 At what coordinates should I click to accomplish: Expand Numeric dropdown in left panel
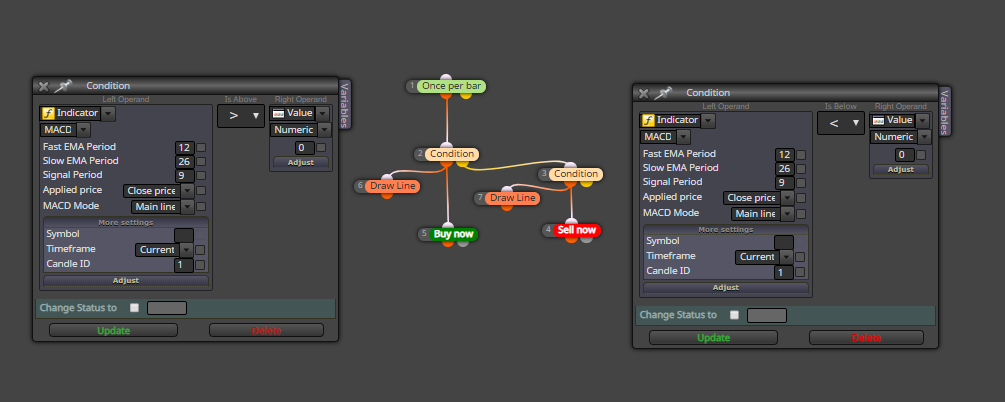click(324, 130)
